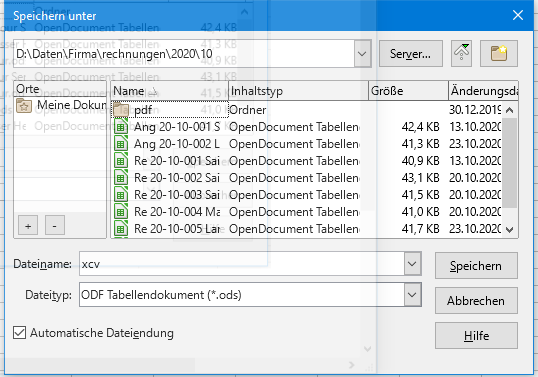The height and width of the screenshot is (377, 538).
Task: Click spreadsheet icon of Re 20-10-005
Action: pyautogui.click(x=121, y=229)
